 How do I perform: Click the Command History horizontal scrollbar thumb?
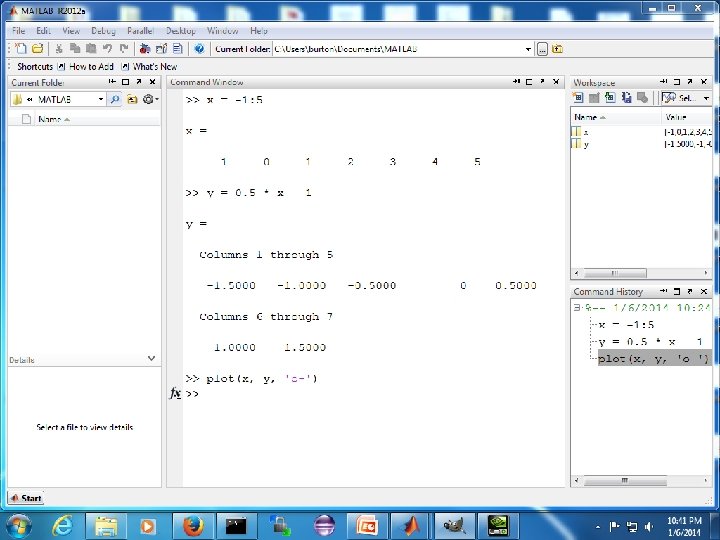click(x=624, y=481)
